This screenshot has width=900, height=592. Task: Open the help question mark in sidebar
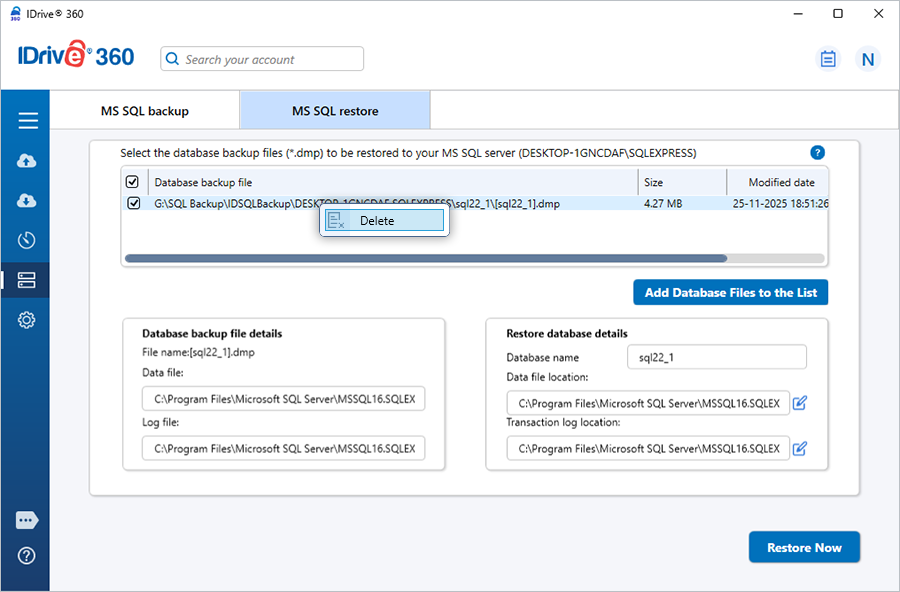27,555
